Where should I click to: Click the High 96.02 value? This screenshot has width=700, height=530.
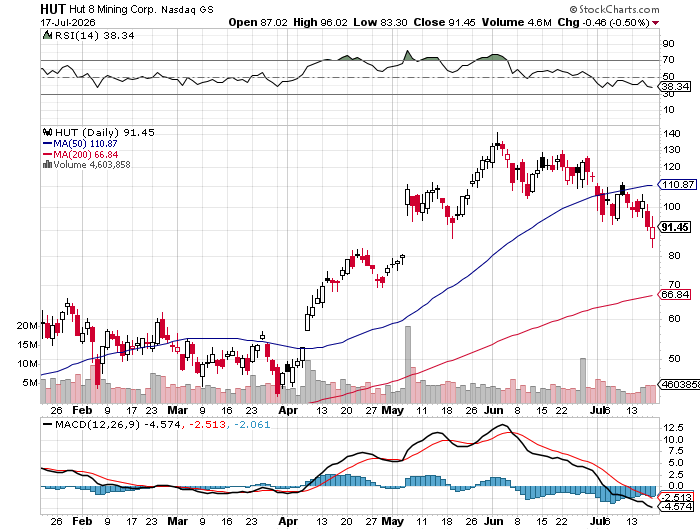coord(320,22)
